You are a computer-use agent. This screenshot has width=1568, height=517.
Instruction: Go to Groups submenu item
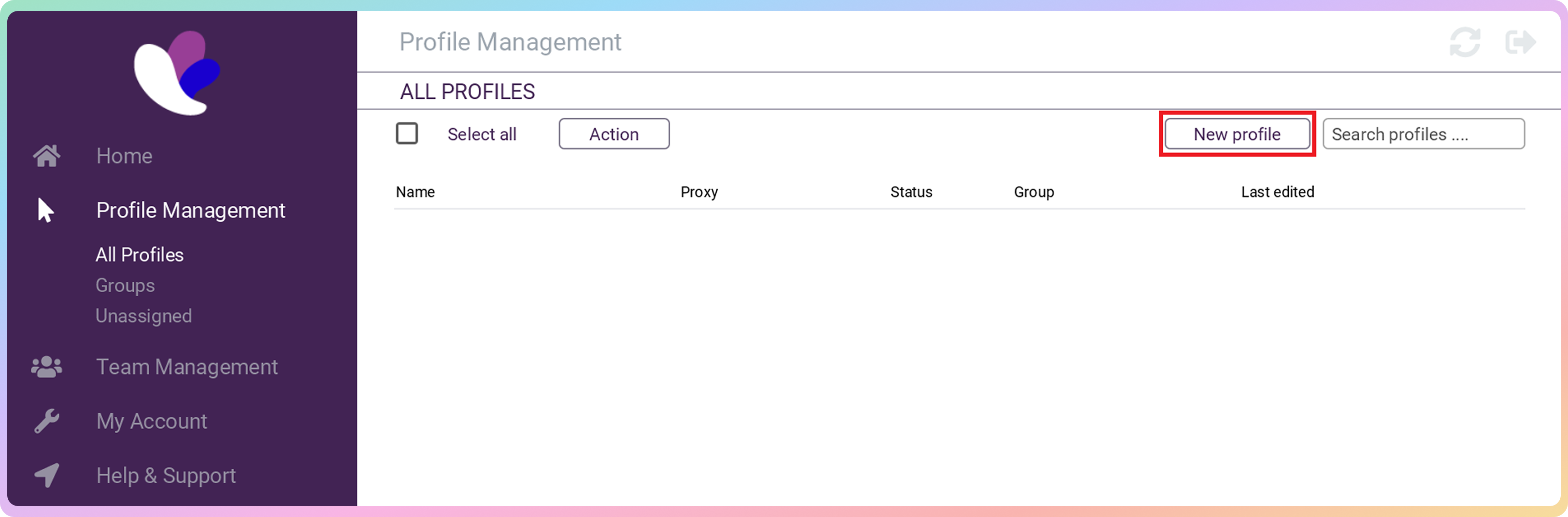[125, 285]
